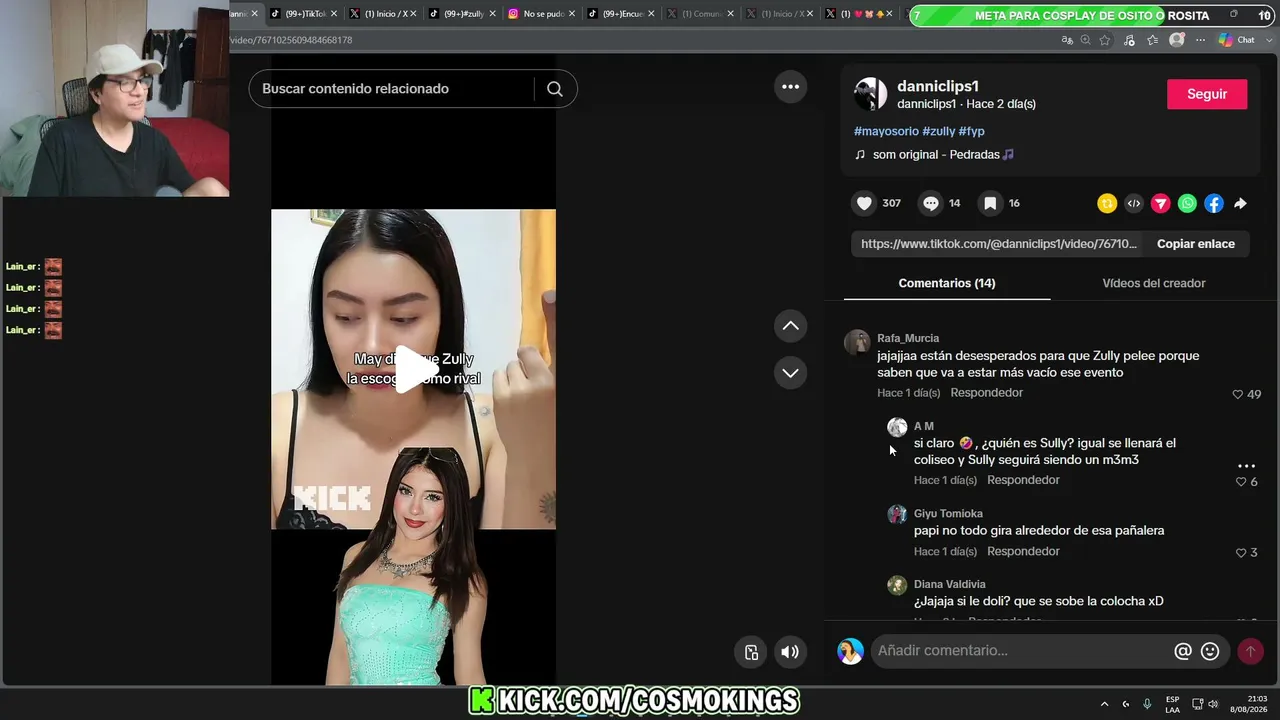Open danniclips1 profile name
The image size is (1280, 720).
[938, 86]
